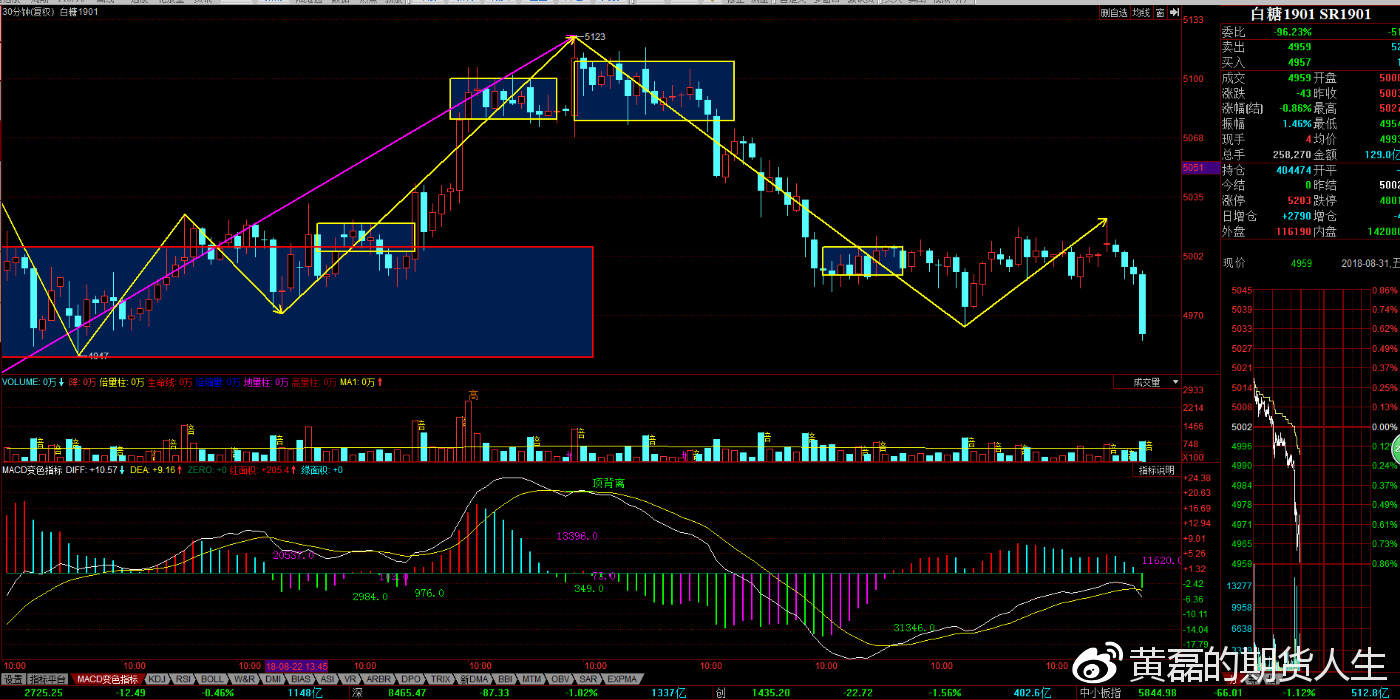Click the 4947 low price label

coord(98,355)
